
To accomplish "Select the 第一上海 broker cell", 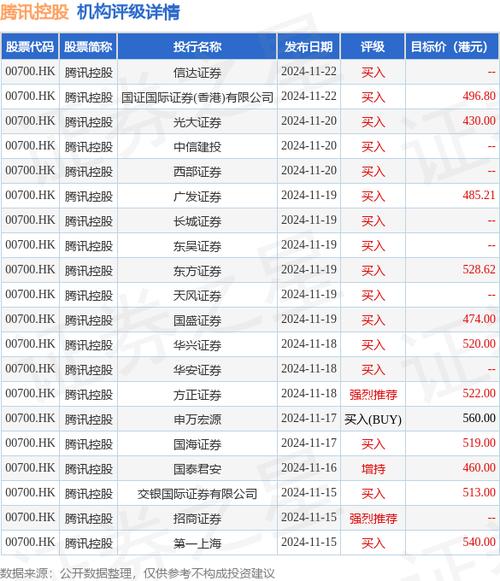I will click(197, 543).
